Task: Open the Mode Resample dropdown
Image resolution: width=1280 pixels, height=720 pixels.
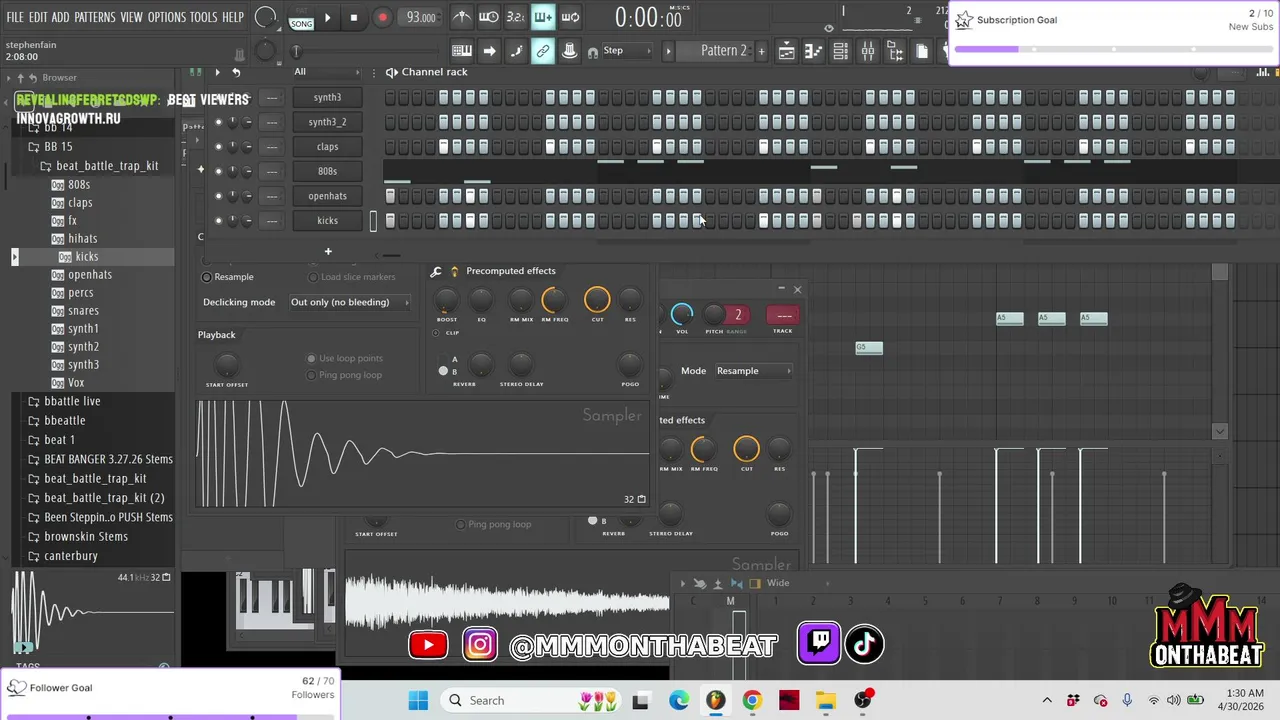Action: [754, 371]
